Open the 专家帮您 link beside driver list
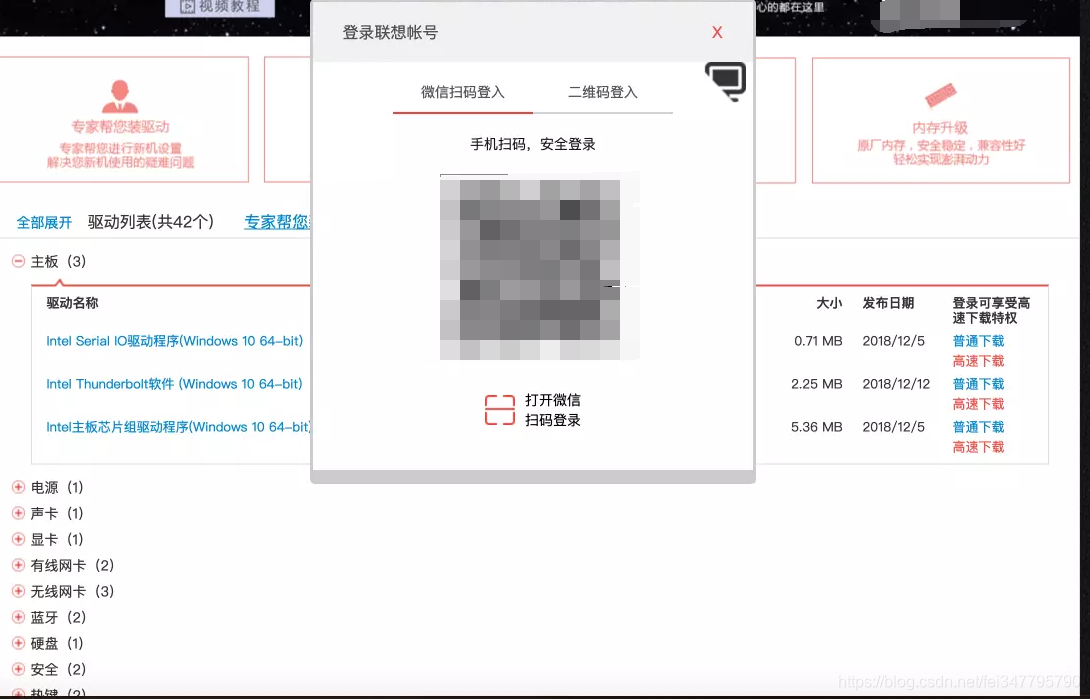Image resolution: width=1090 pixels, height=700 pixels. (x=277, y=222)
